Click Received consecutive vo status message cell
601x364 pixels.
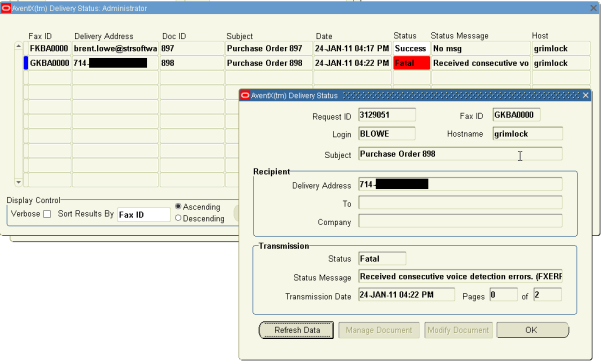tap(481, 63)
